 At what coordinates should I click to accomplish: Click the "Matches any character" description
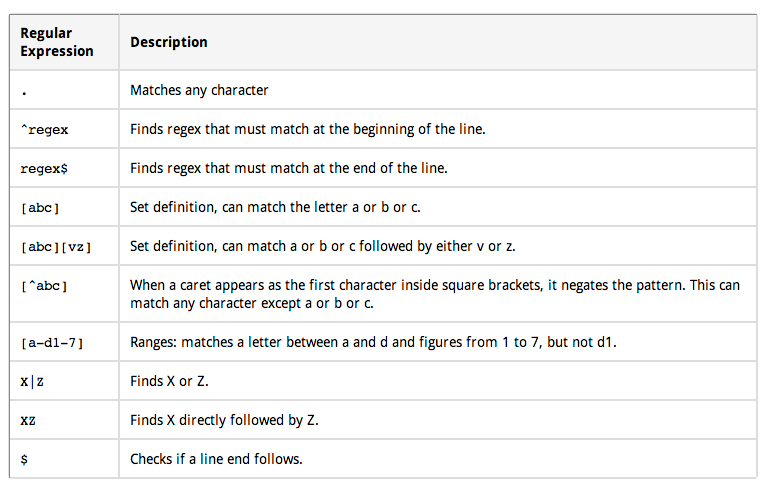199,90
